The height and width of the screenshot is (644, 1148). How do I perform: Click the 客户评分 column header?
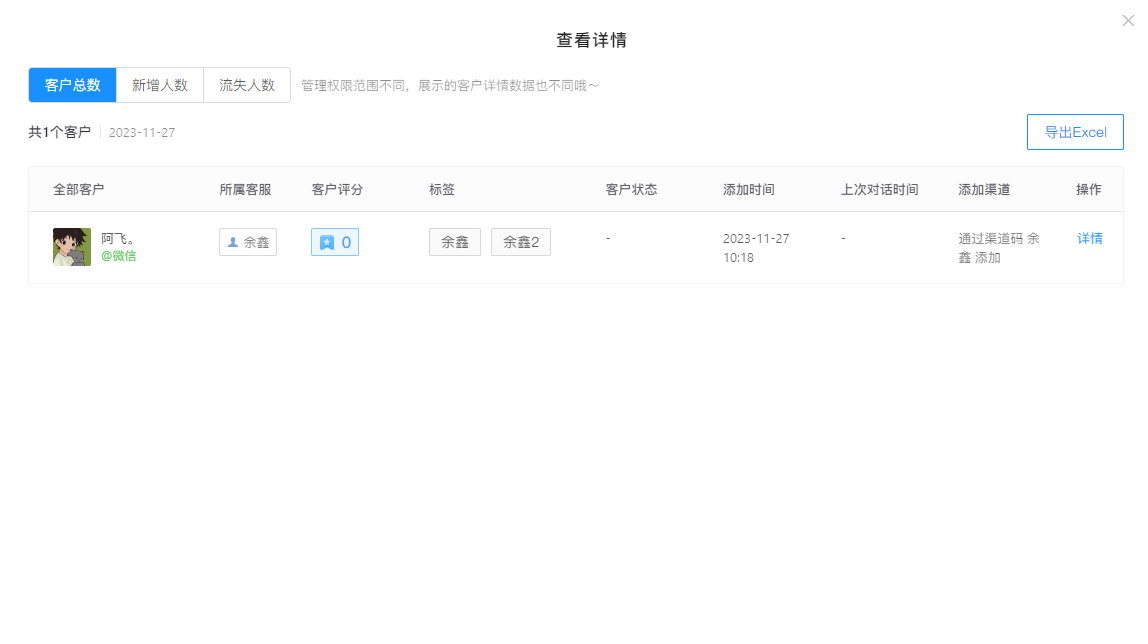pyautogui.click(x=337, y=190)
